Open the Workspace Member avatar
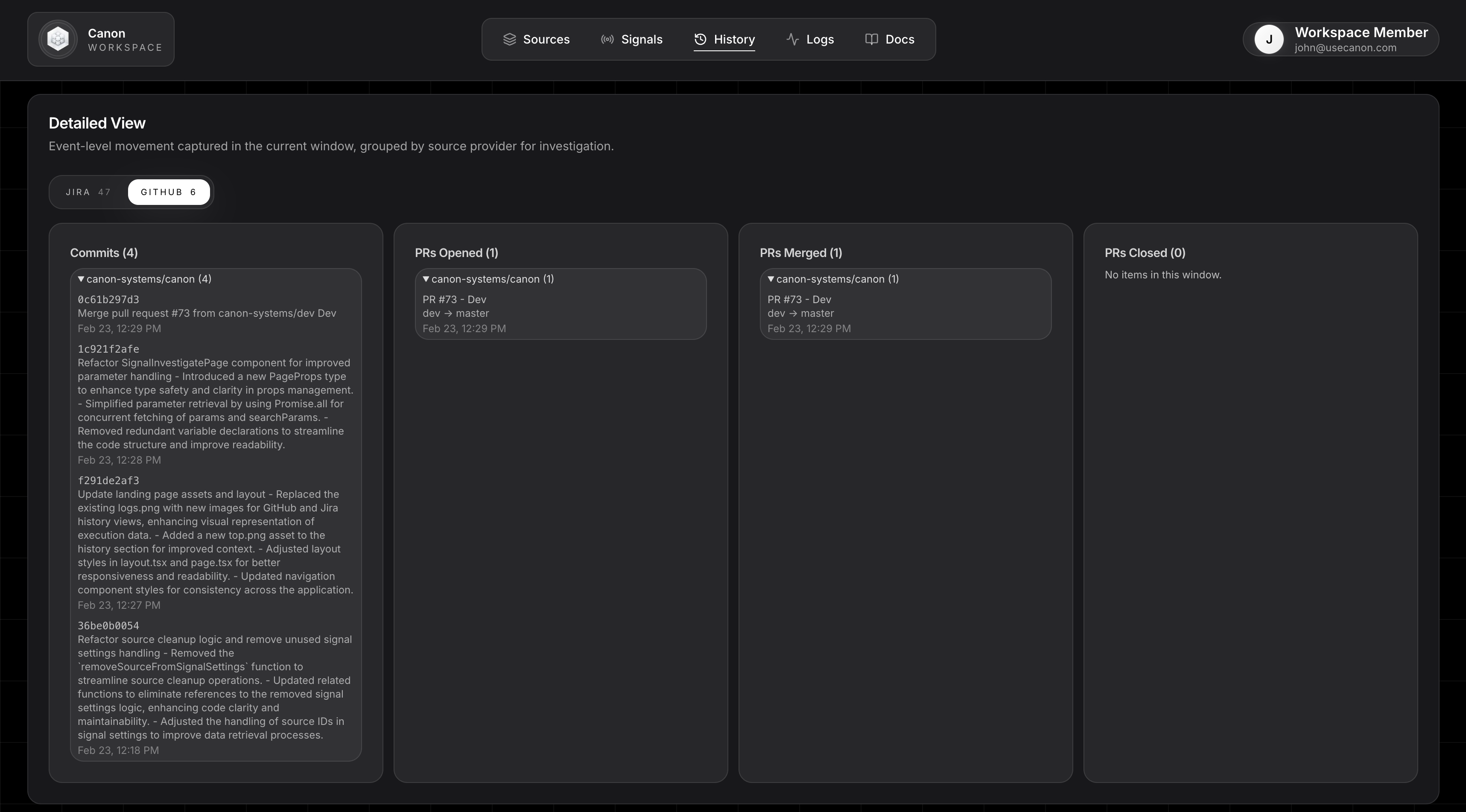1466x812 pixels. tap(1268, 39)
